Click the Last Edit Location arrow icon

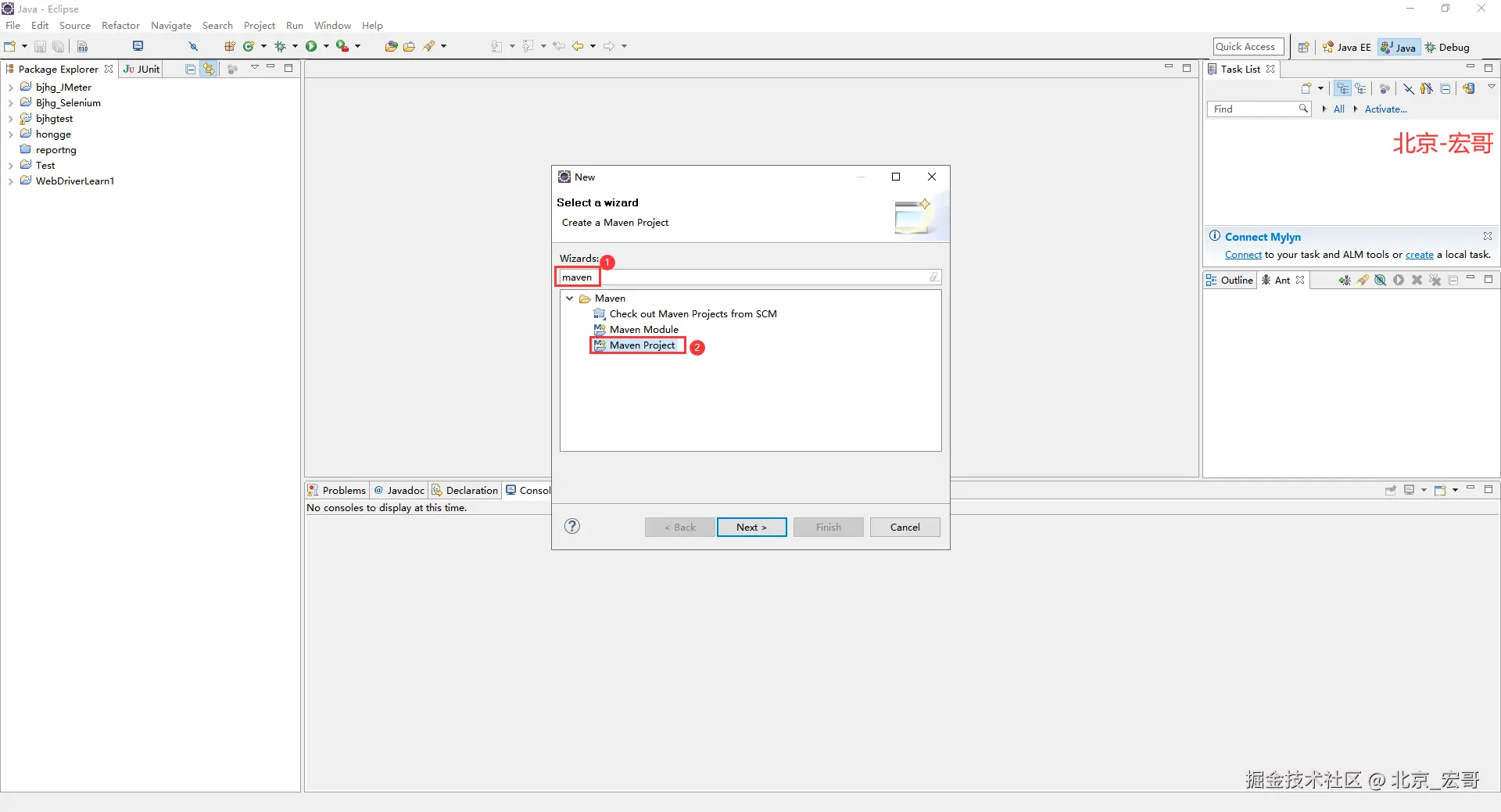pyautogui.click(x=559, y=46)
